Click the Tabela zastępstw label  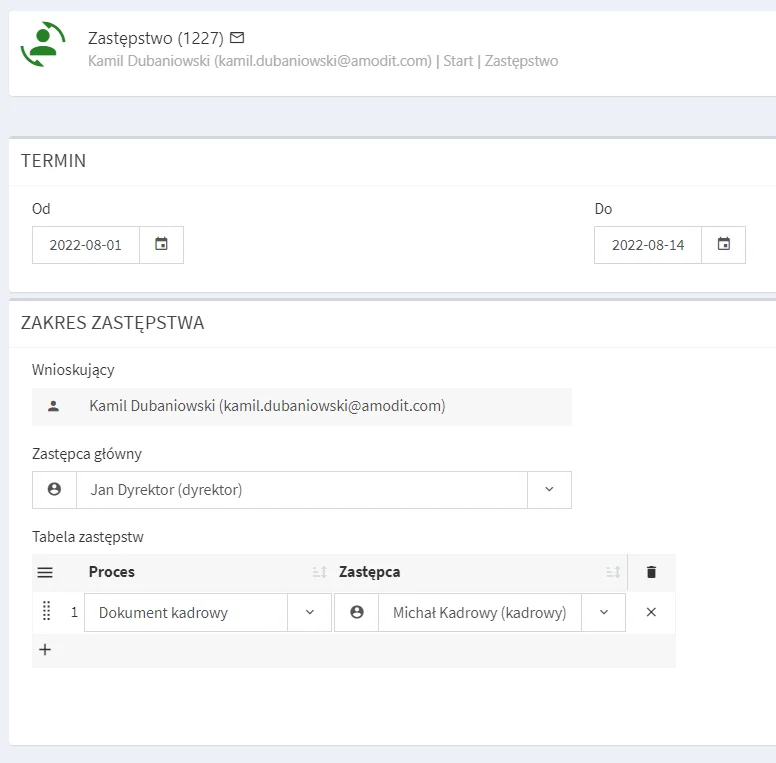tap(88, 537)
